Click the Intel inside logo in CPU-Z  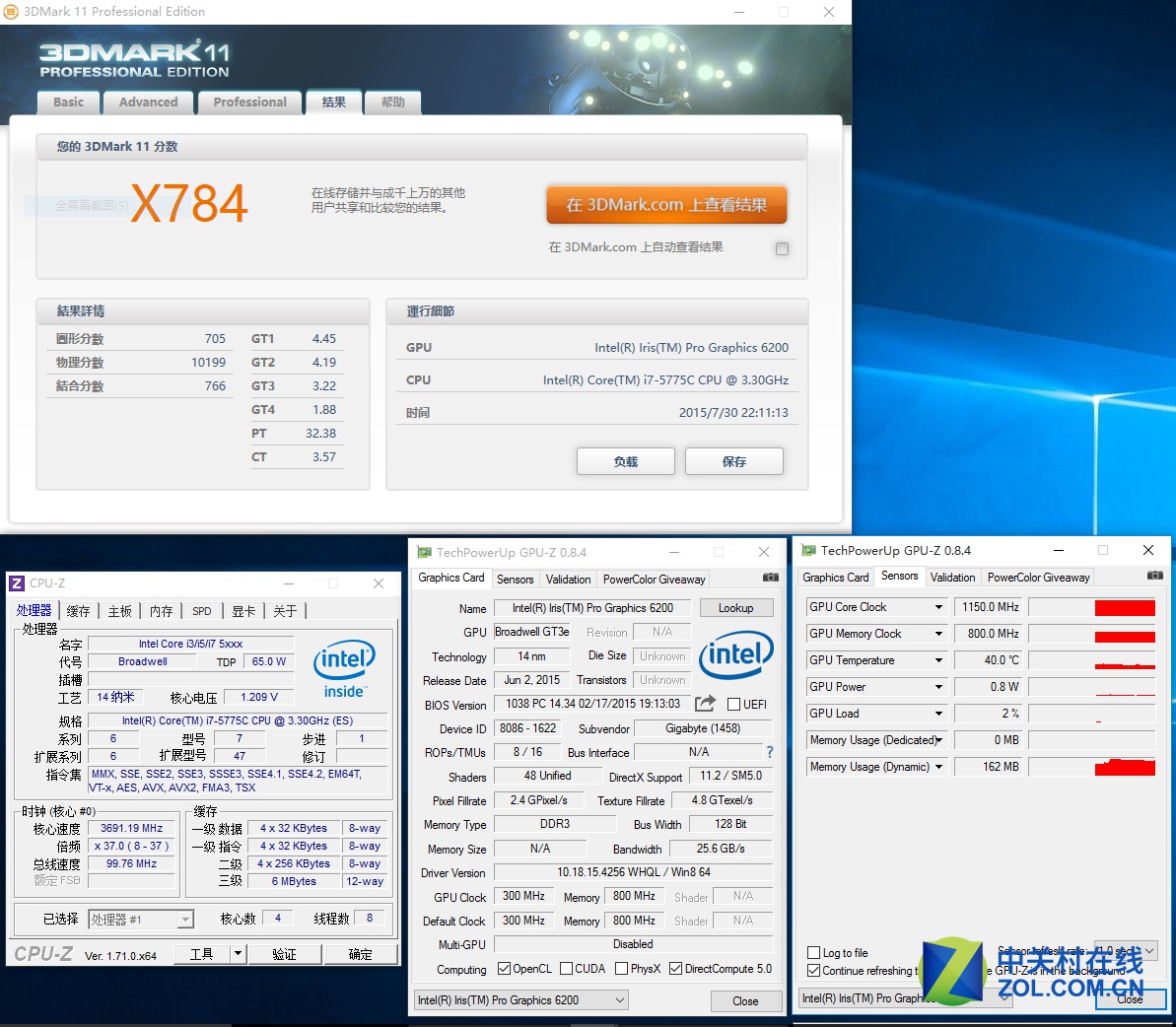344,669
